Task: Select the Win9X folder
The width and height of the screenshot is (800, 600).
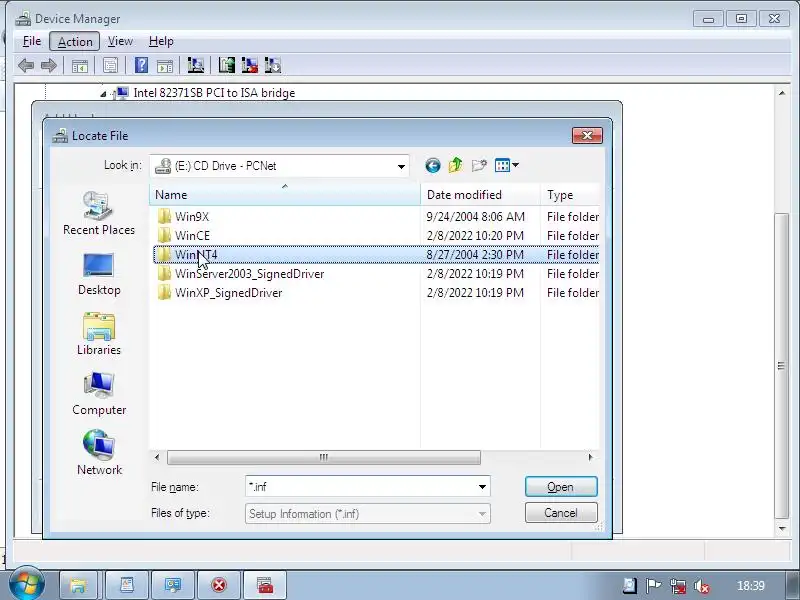Action: [192, 216]
